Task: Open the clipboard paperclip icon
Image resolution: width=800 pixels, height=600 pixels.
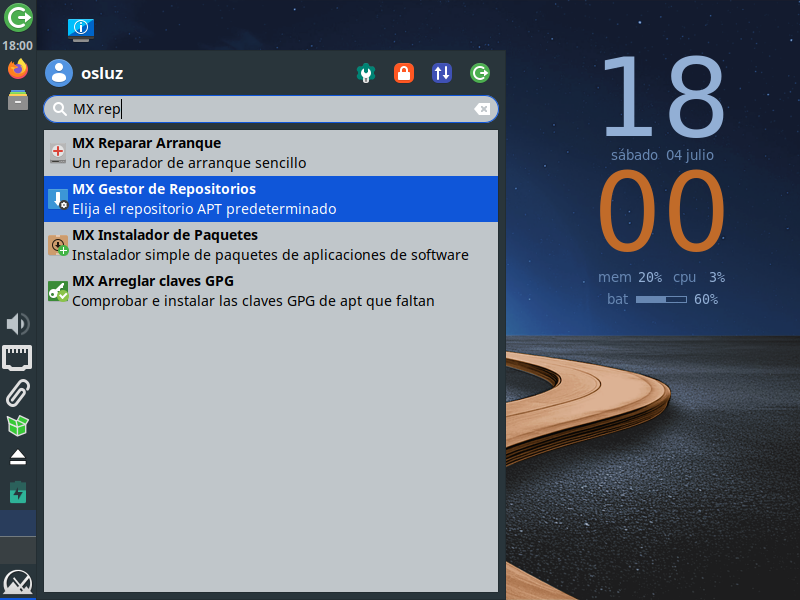Action: (x=18, y=392)
